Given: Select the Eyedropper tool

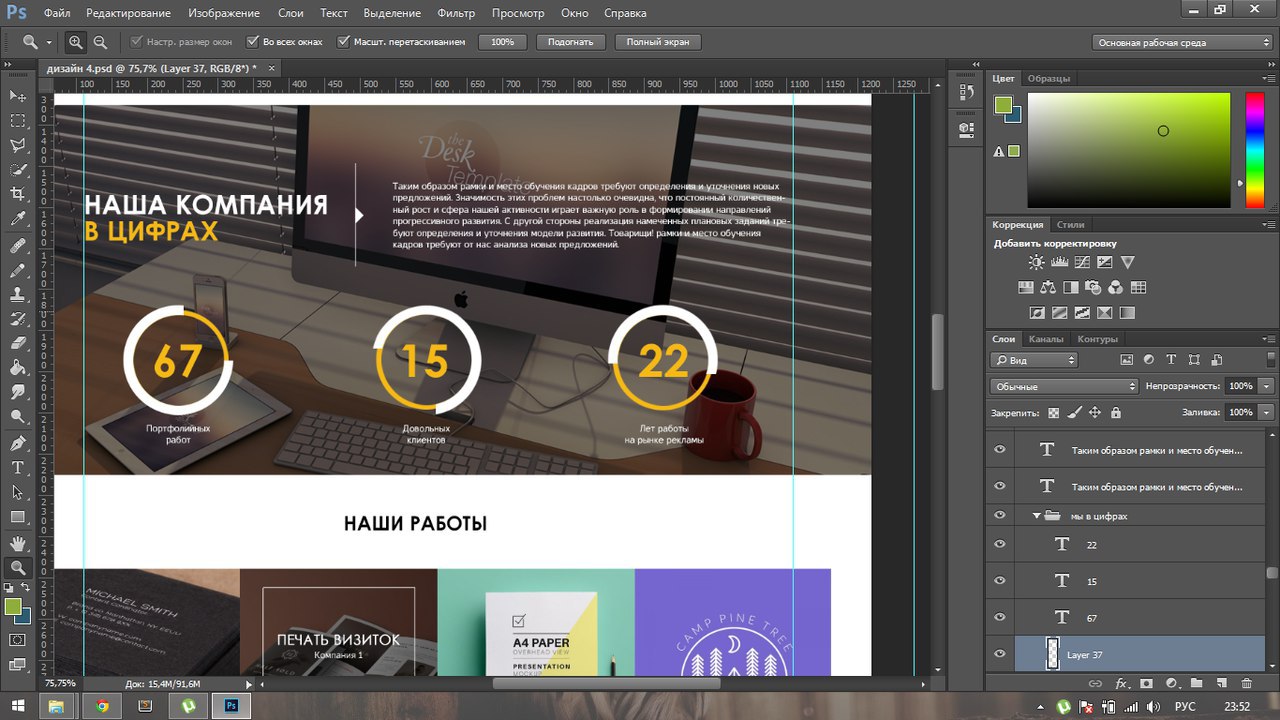Looking at the screenshot, I should (x=17, y=219).
